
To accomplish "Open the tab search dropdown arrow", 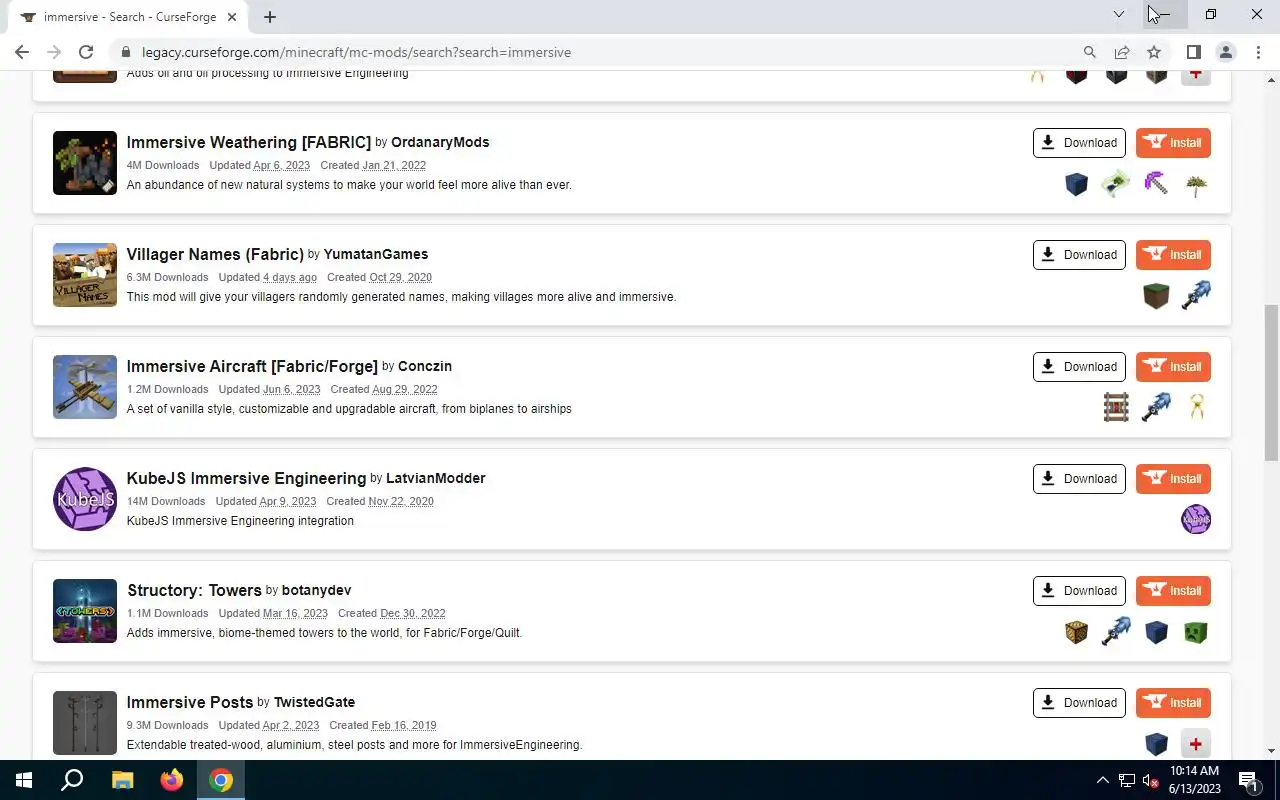I will pos(1119,14).
